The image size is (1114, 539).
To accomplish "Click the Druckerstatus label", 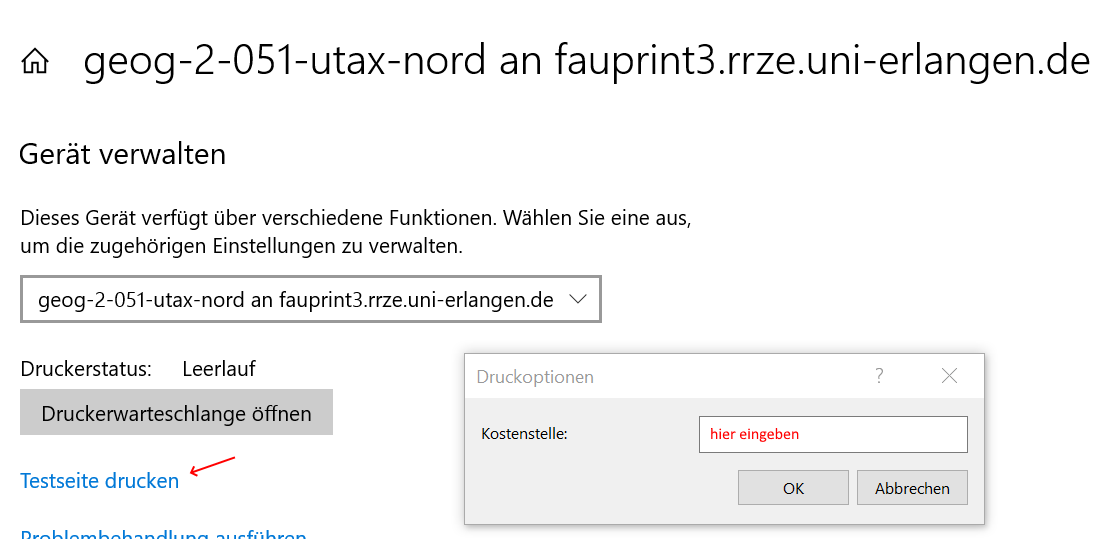I will (86, 369).
